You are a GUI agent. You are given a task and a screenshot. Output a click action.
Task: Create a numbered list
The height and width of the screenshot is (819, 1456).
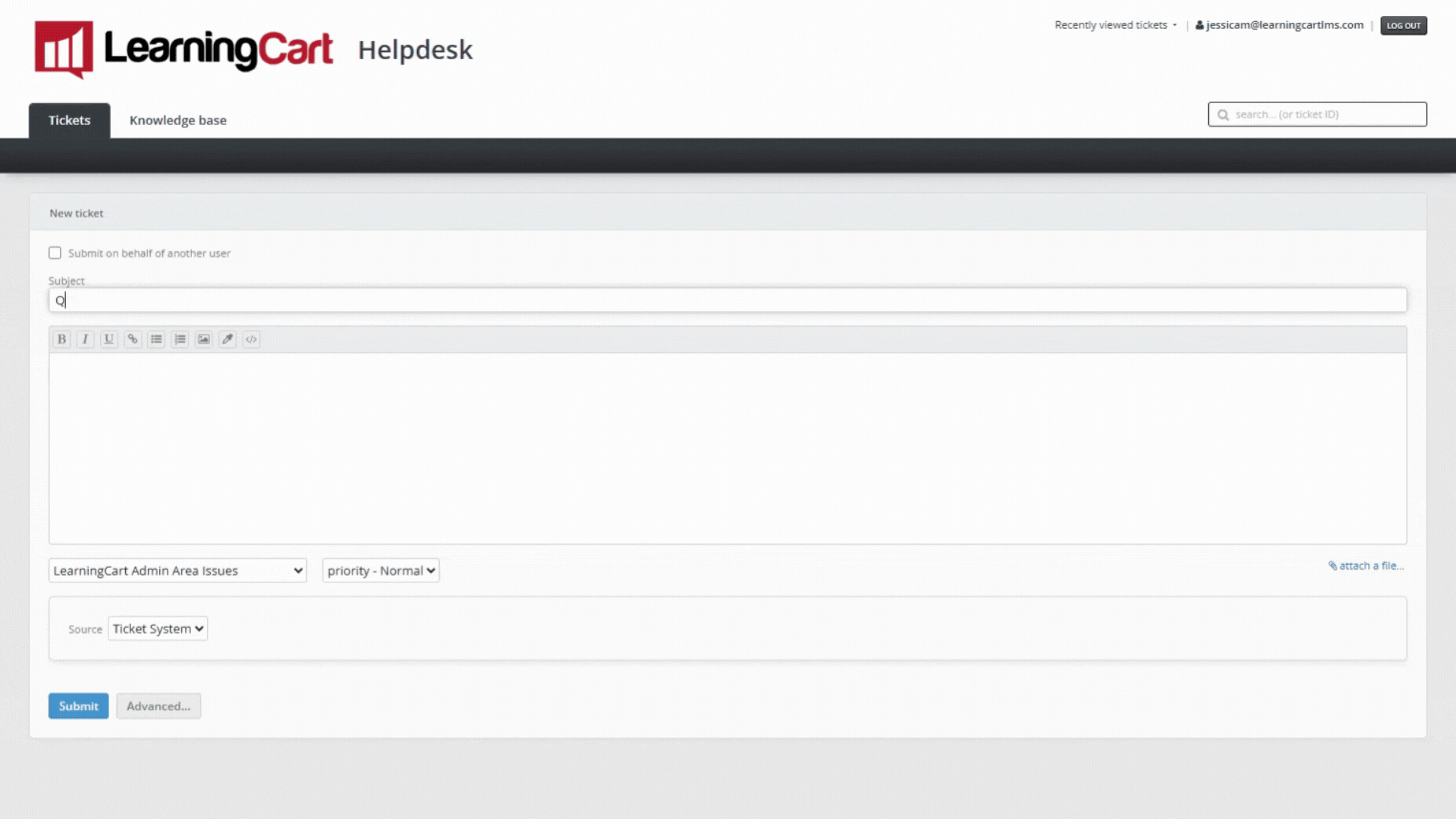coord(180,339)
